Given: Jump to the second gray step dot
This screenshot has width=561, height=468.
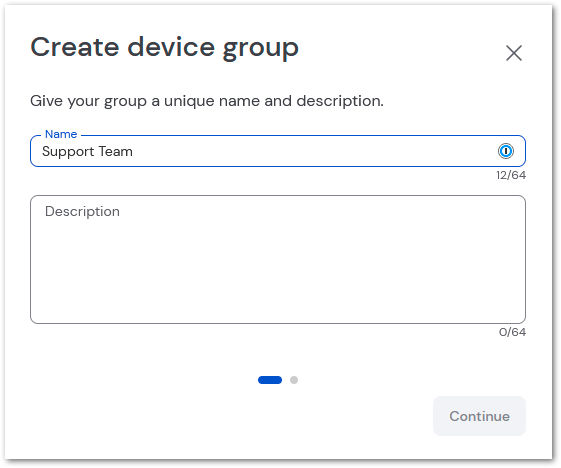Looking at the screenshot, I should pyautogui.click(x=294, y=380).
